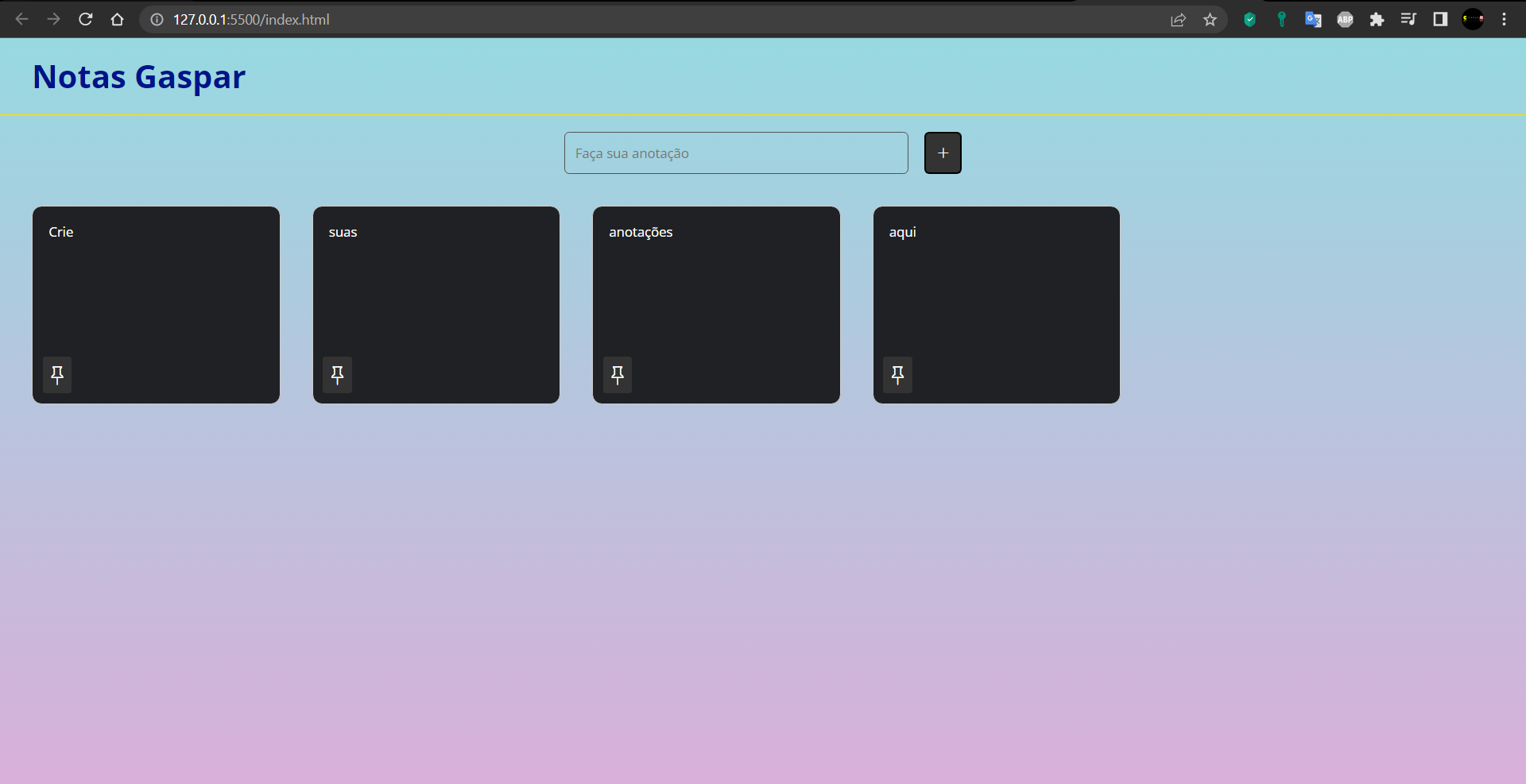Image resolution: width=1526 pixels, height=784 pixels.
Task: Click the green shield extension icon
Action: click(x=1249, y=19)
